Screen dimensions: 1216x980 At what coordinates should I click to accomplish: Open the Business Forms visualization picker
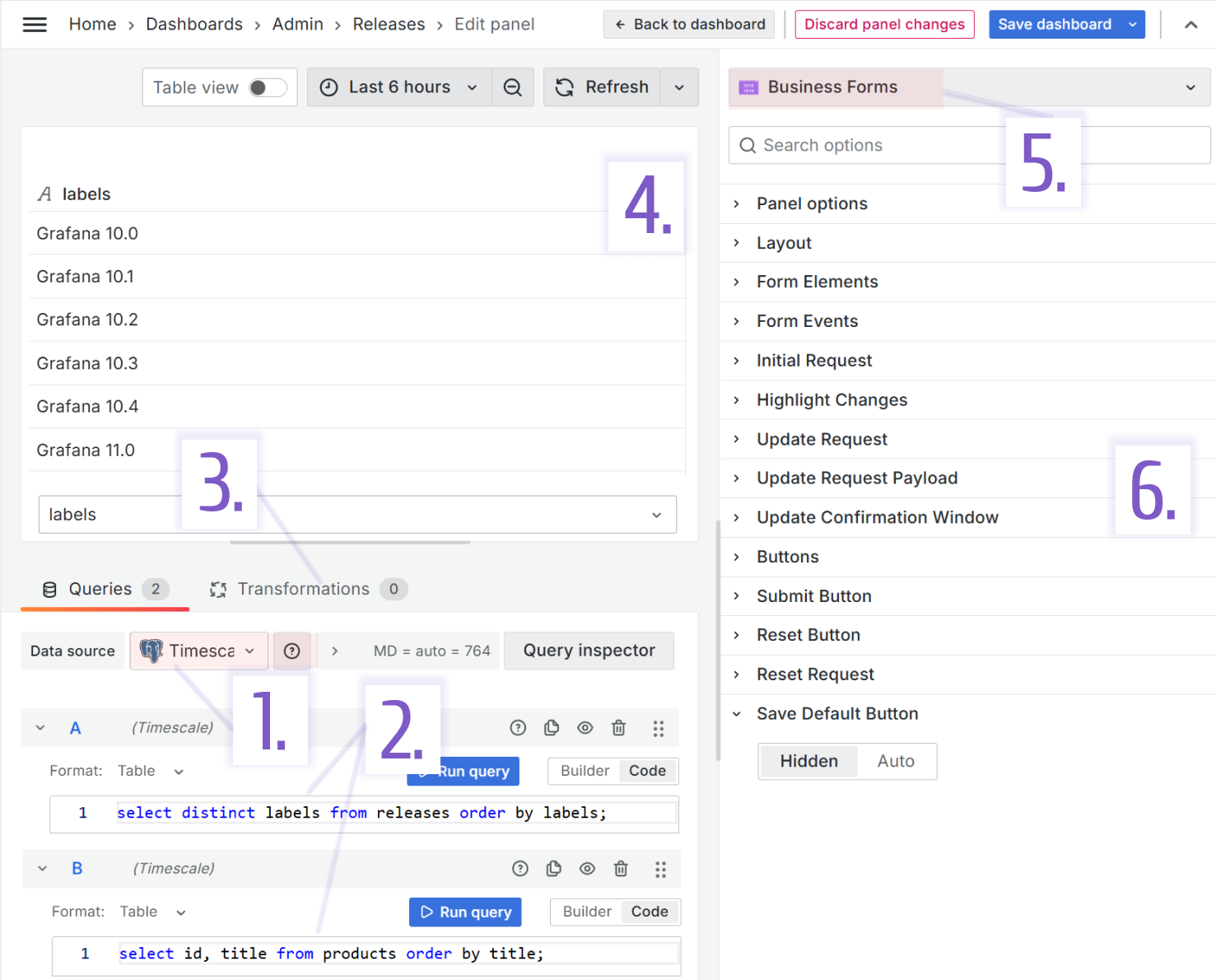click(x=969, y=87)
